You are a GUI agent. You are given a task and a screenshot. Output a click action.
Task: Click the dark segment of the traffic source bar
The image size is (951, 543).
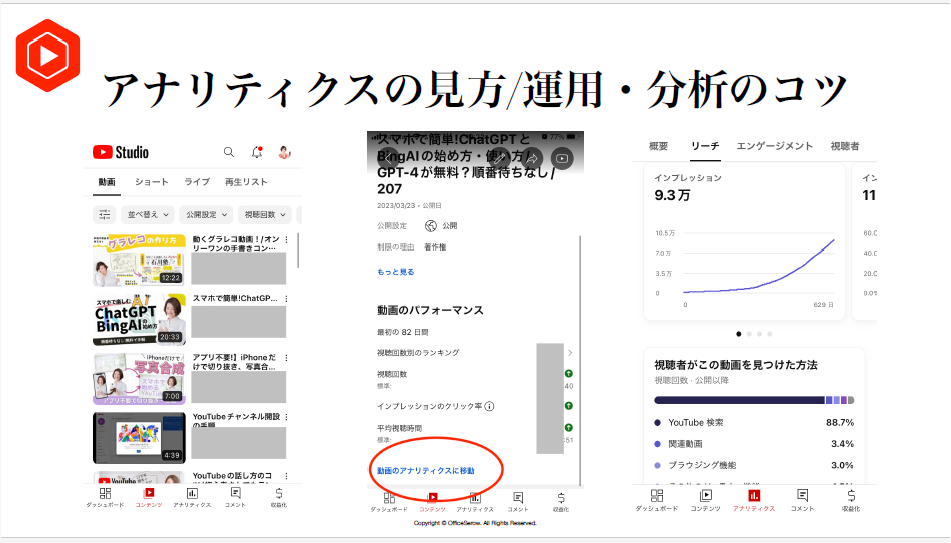tap(740, 400)
